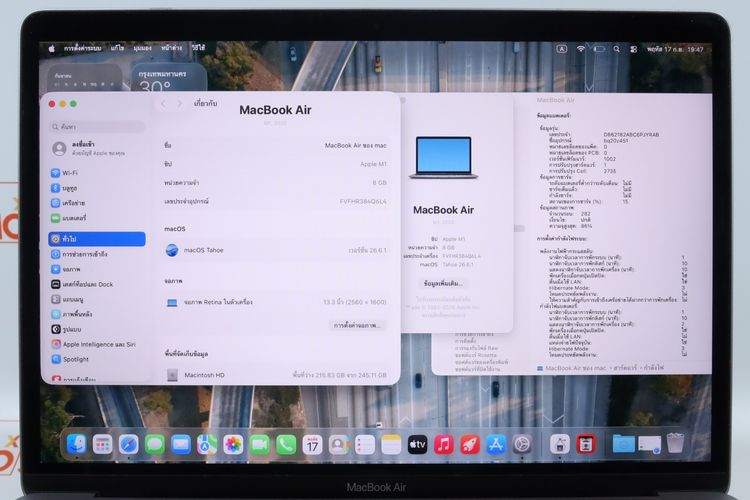The height and width of the screenshot is (500, 750).
Task: Open Launchpad apps grid in Dock
Action: pyautogui.click(x=102, y=445)
